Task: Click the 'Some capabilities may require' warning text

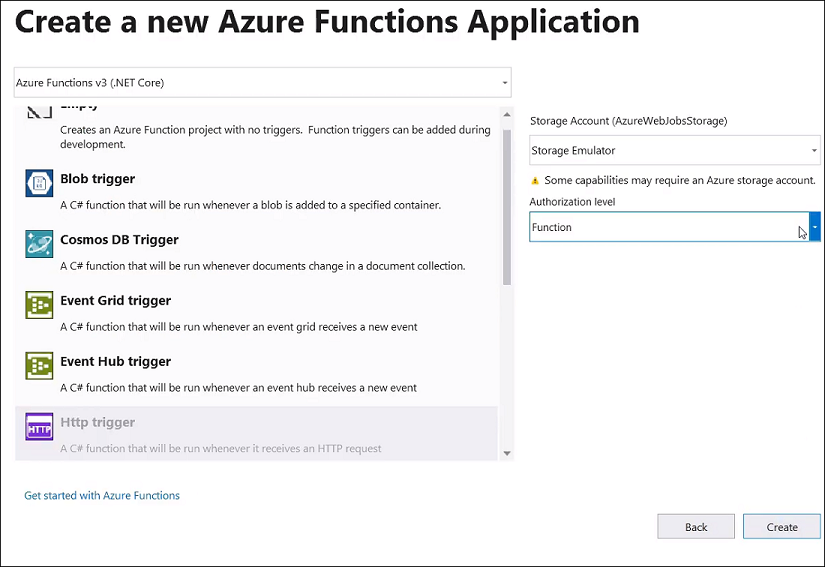Action: (680, 180)
